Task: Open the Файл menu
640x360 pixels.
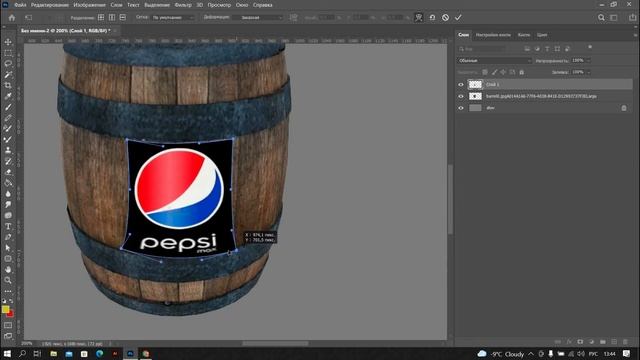Action: (x=20, y=5)
